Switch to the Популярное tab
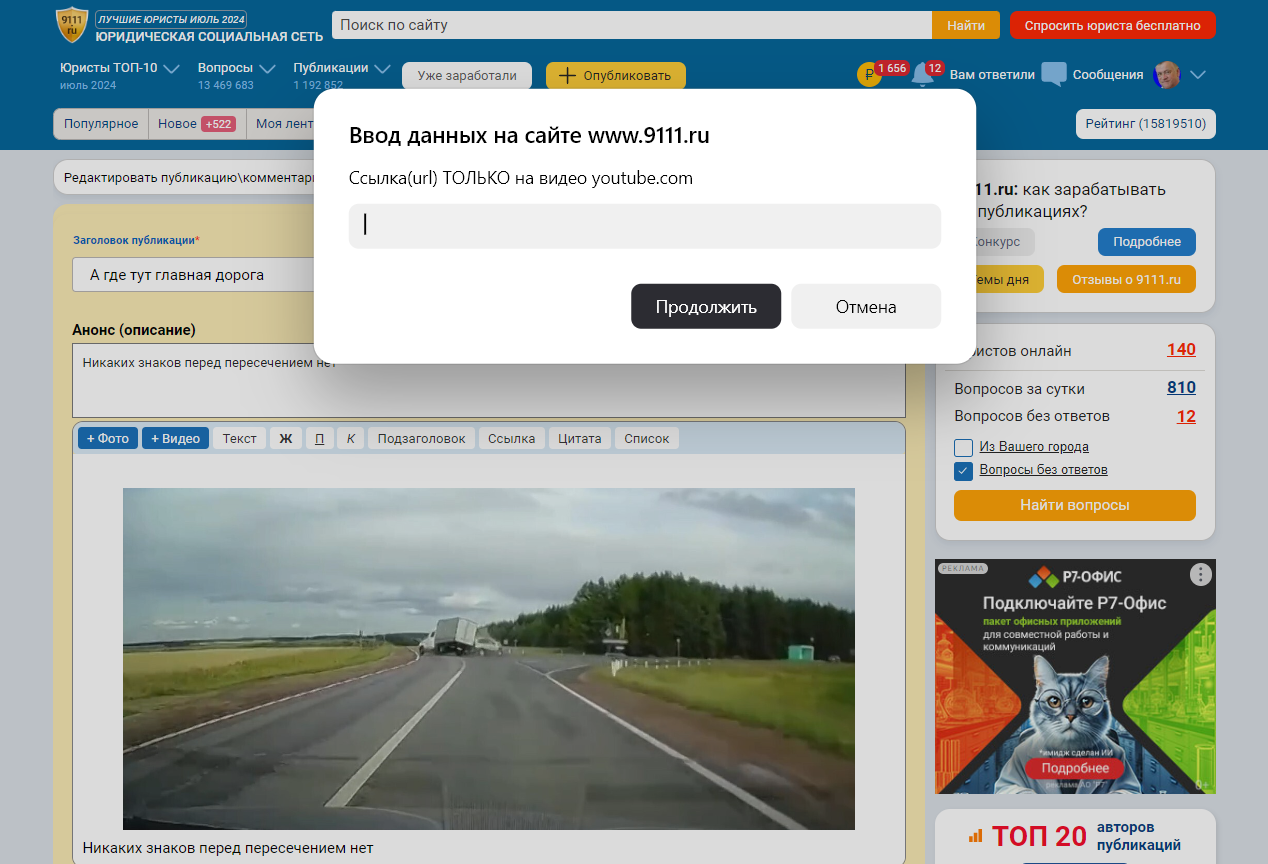Image resolution: width=1268 pixels, height=864 pixels. tap(101, 124)
